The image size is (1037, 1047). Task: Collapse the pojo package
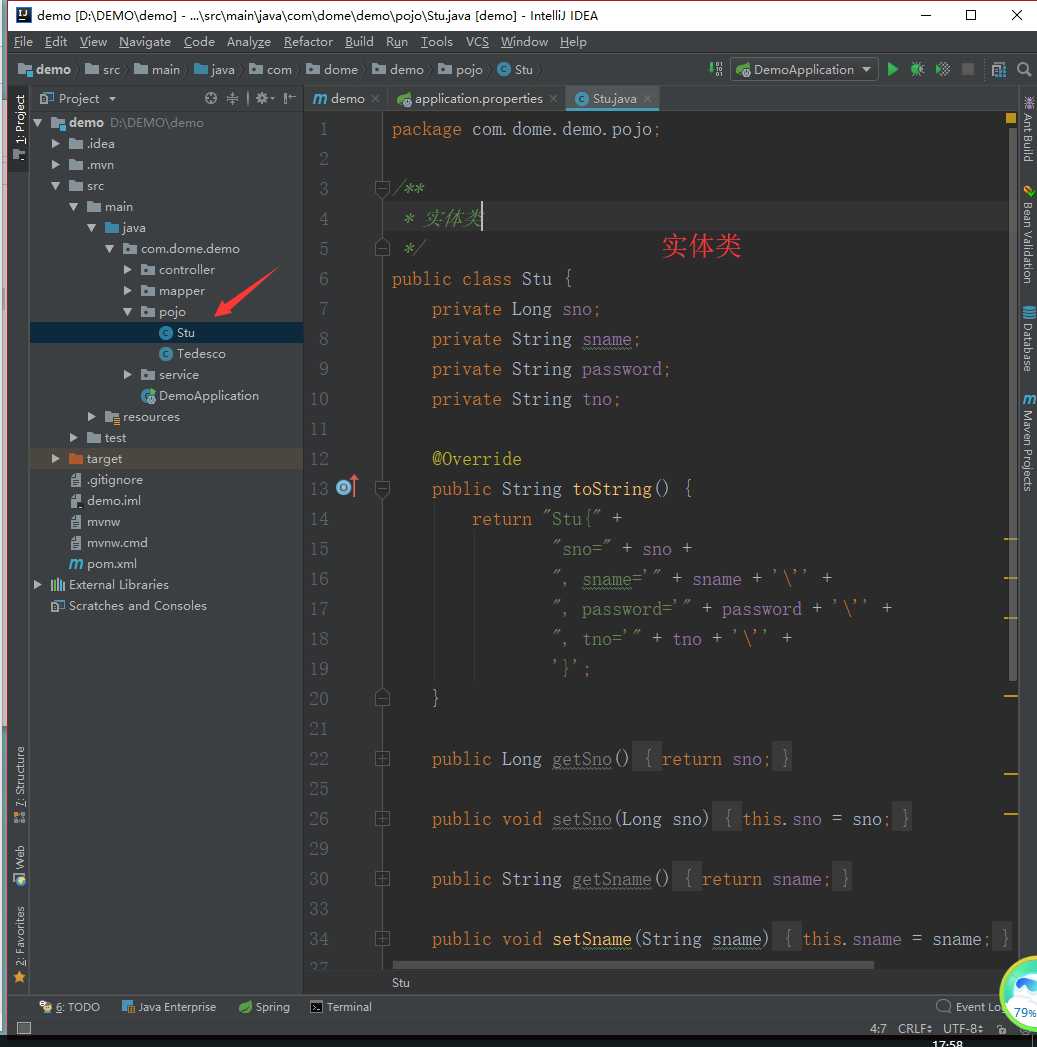[x=128, y=312]
